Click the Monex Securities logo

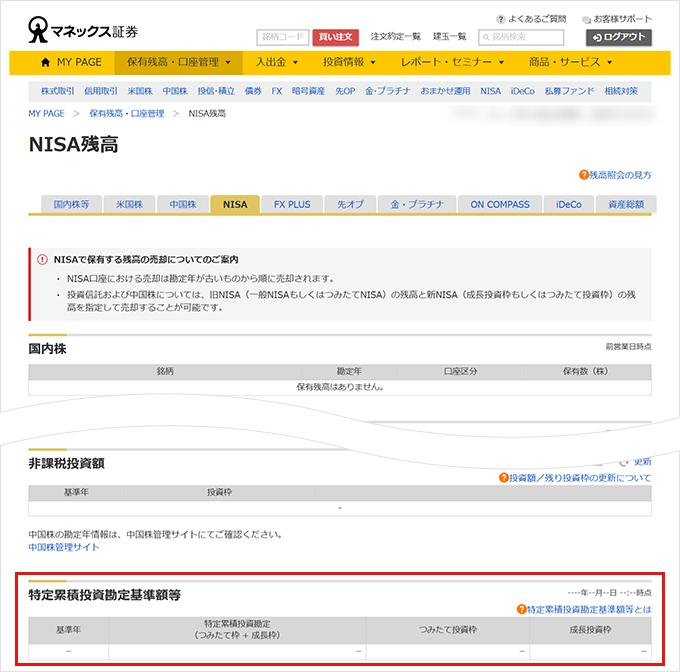click(x=83, y=30)
